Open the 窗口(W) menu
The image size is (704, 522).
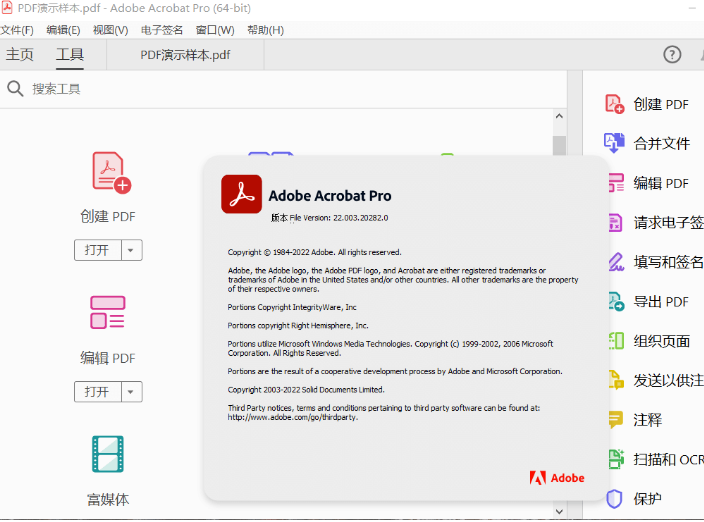click(x=215, y=30)
